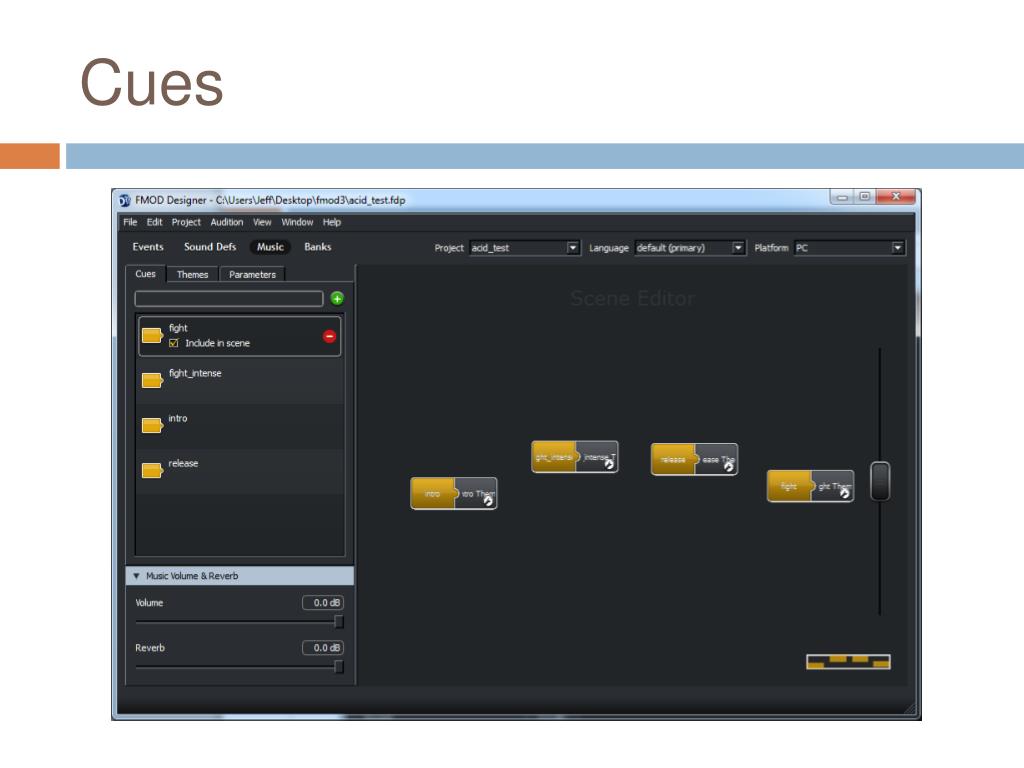Click the arrow badge on fight_intense node

click(x=609, y=464)
